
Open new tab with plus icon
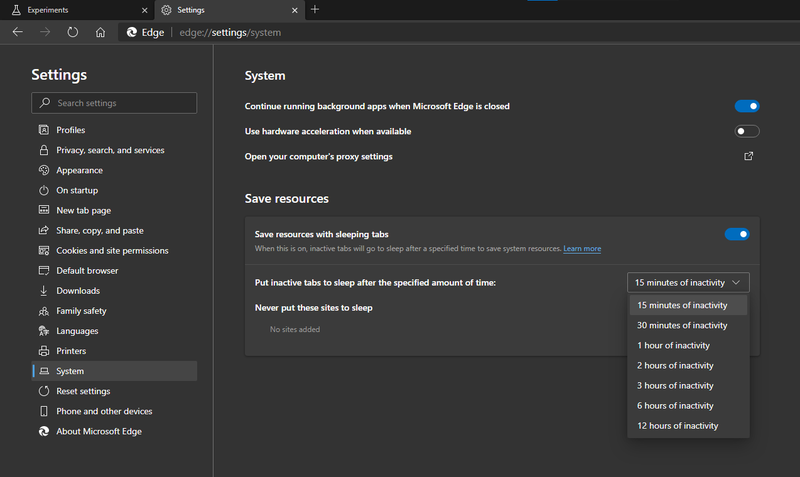[x=315, y=10]
